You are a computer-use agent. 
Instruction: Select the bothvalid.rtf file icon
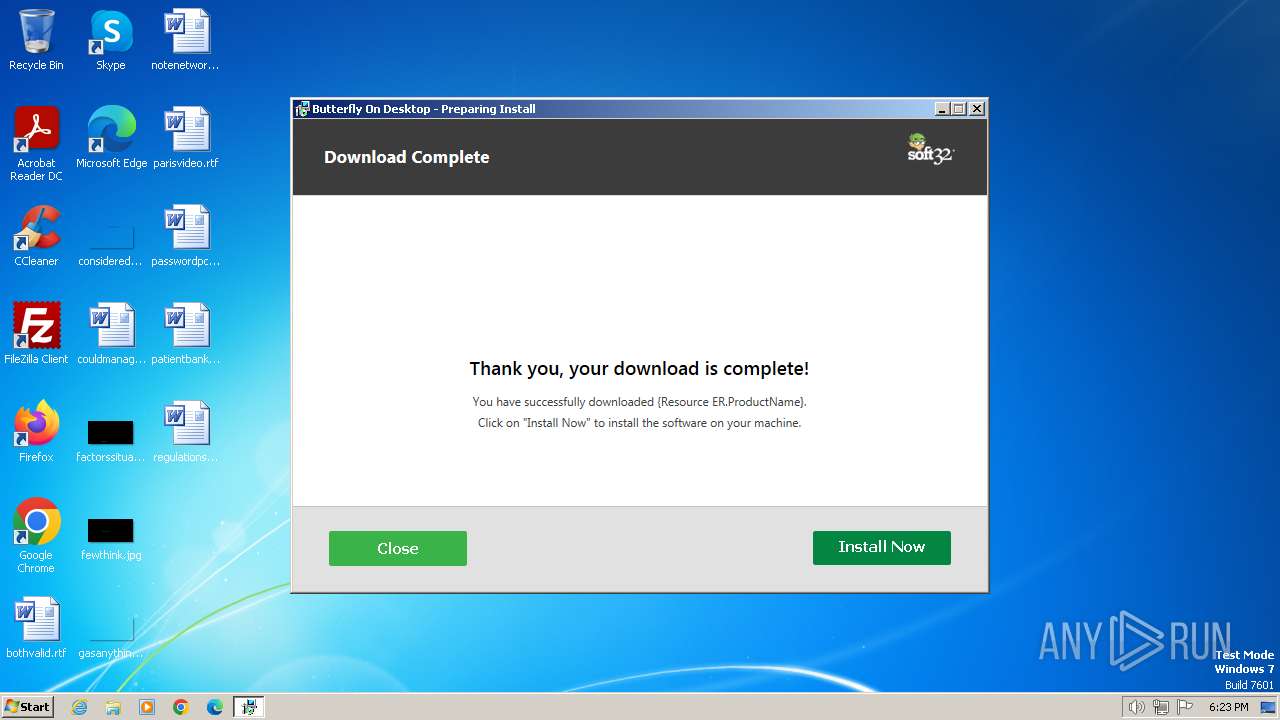(36, 629)
